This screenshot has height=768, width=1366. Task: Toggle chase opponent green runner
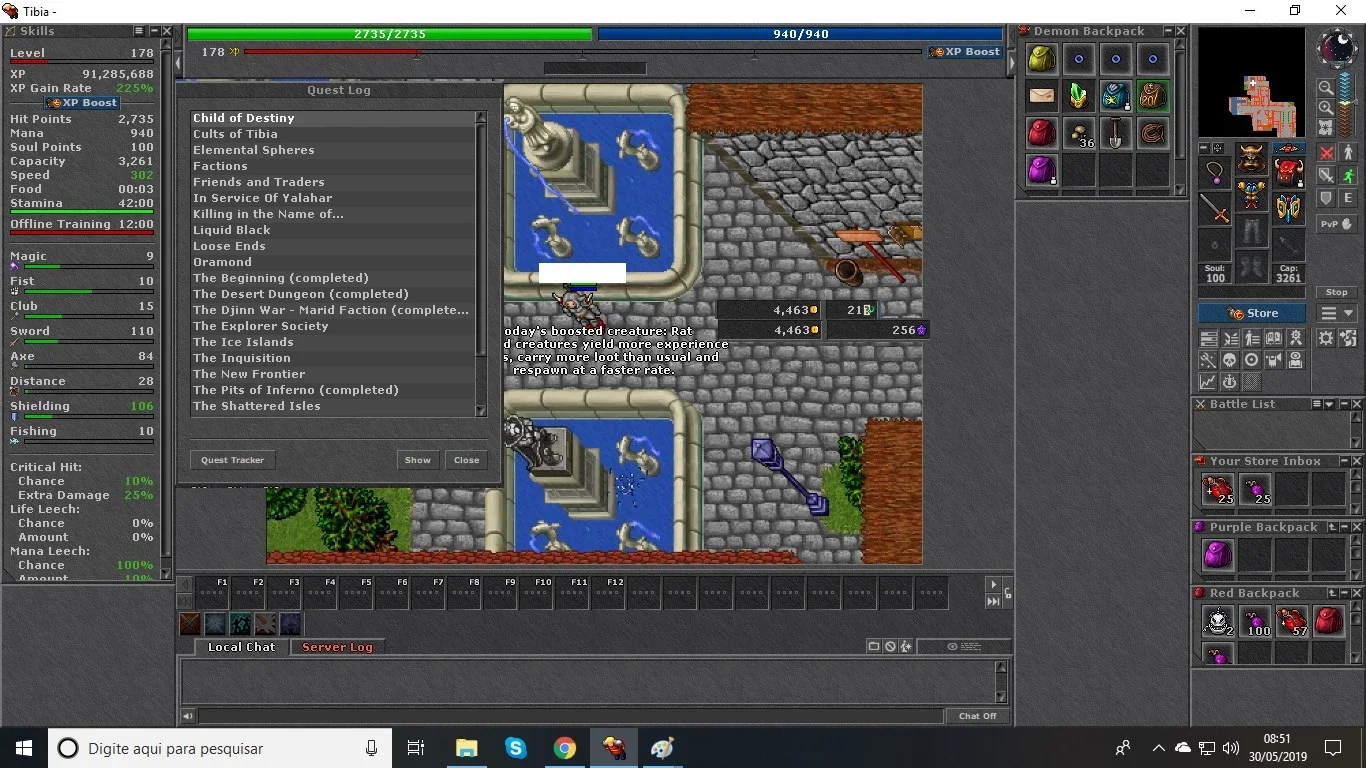click(x=1348, y=176)
